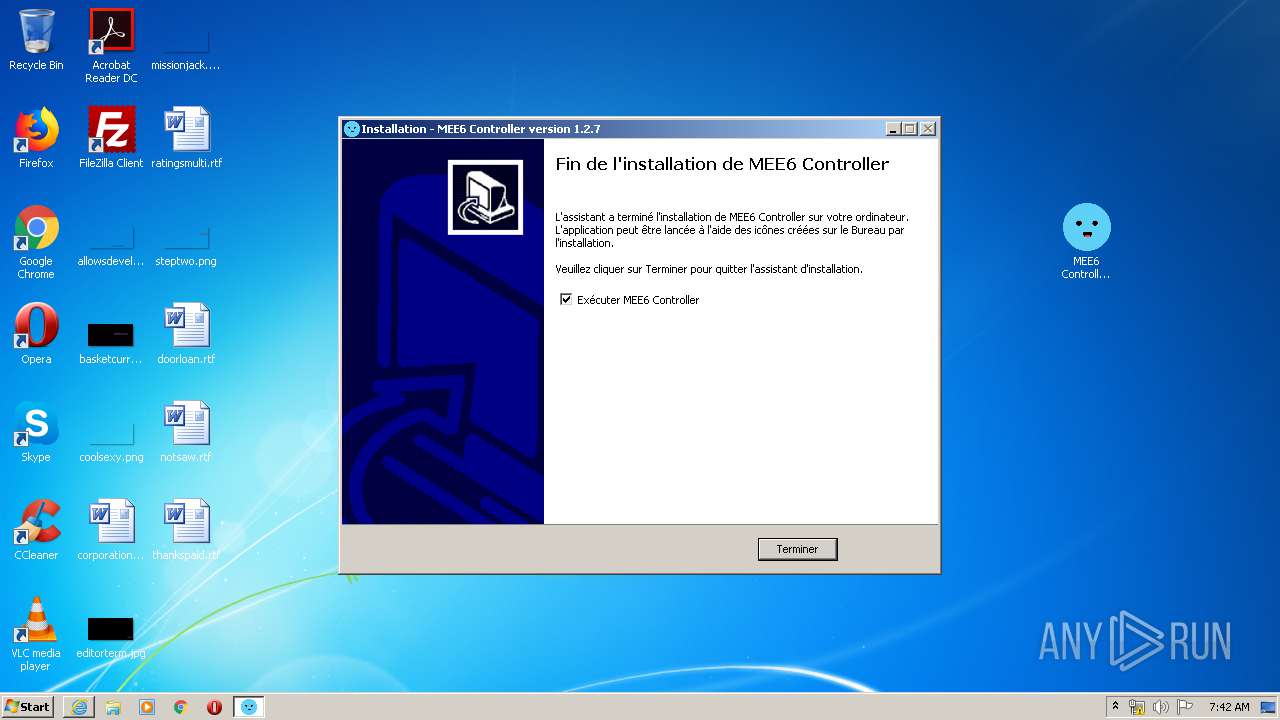Click the MEE6 installer taskbar button

click(249, 707)
